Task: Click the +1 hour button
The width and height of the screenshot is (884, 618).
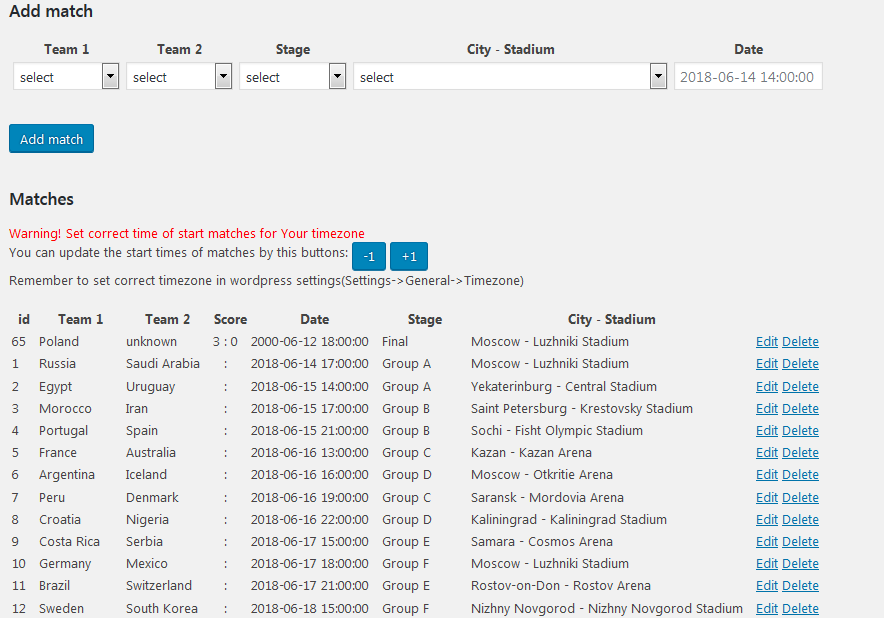Action: click(408, 256)
